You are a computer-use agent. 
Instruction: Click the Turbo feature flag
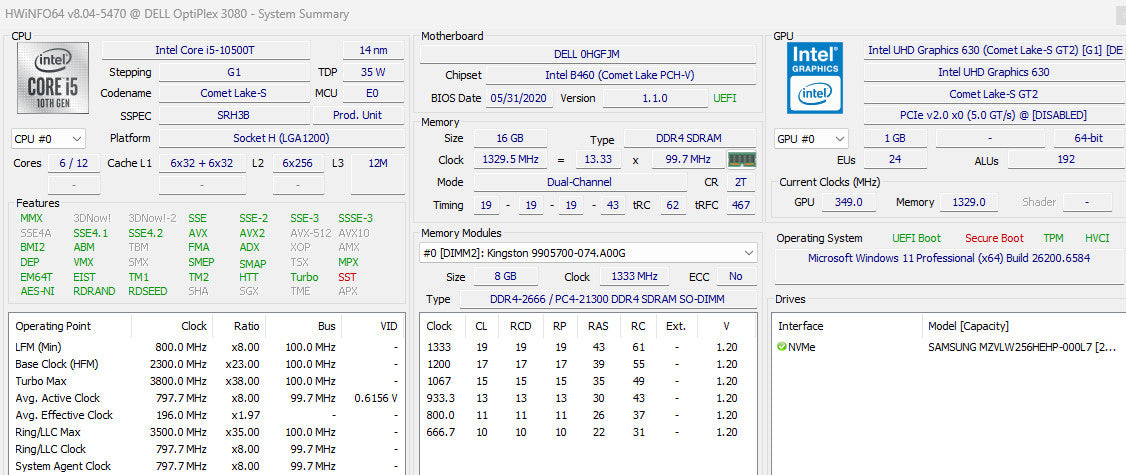click(x=304, y=277)
